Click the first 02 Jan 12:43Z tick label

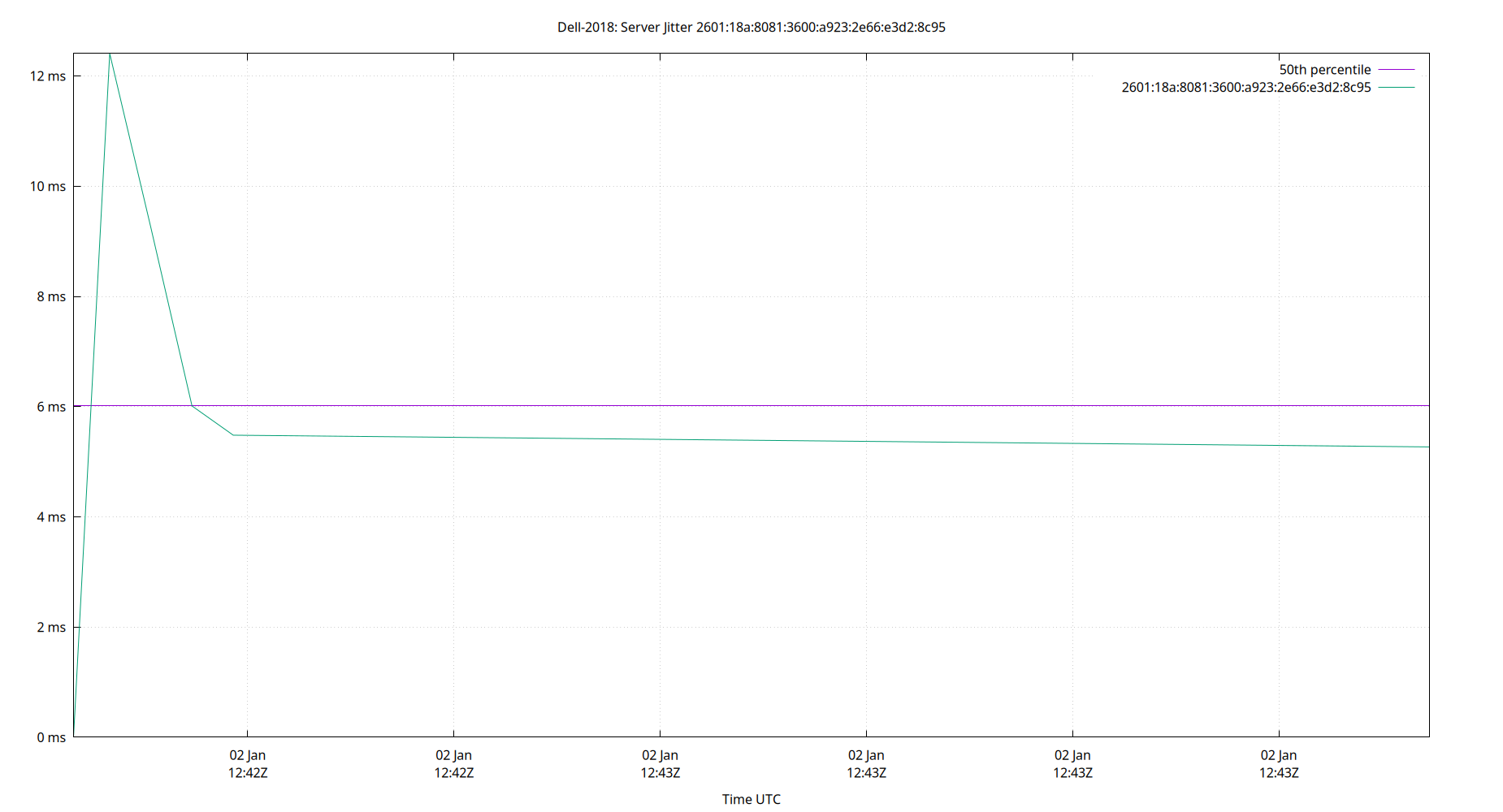662,764
